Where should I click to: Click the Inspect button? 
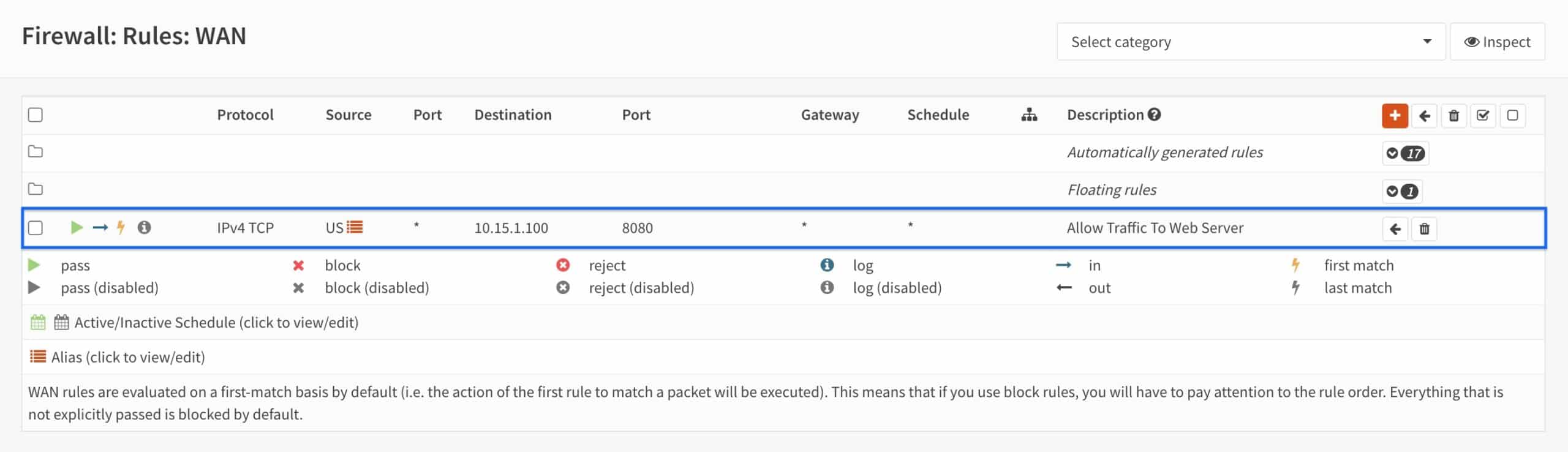(1498, 42)
